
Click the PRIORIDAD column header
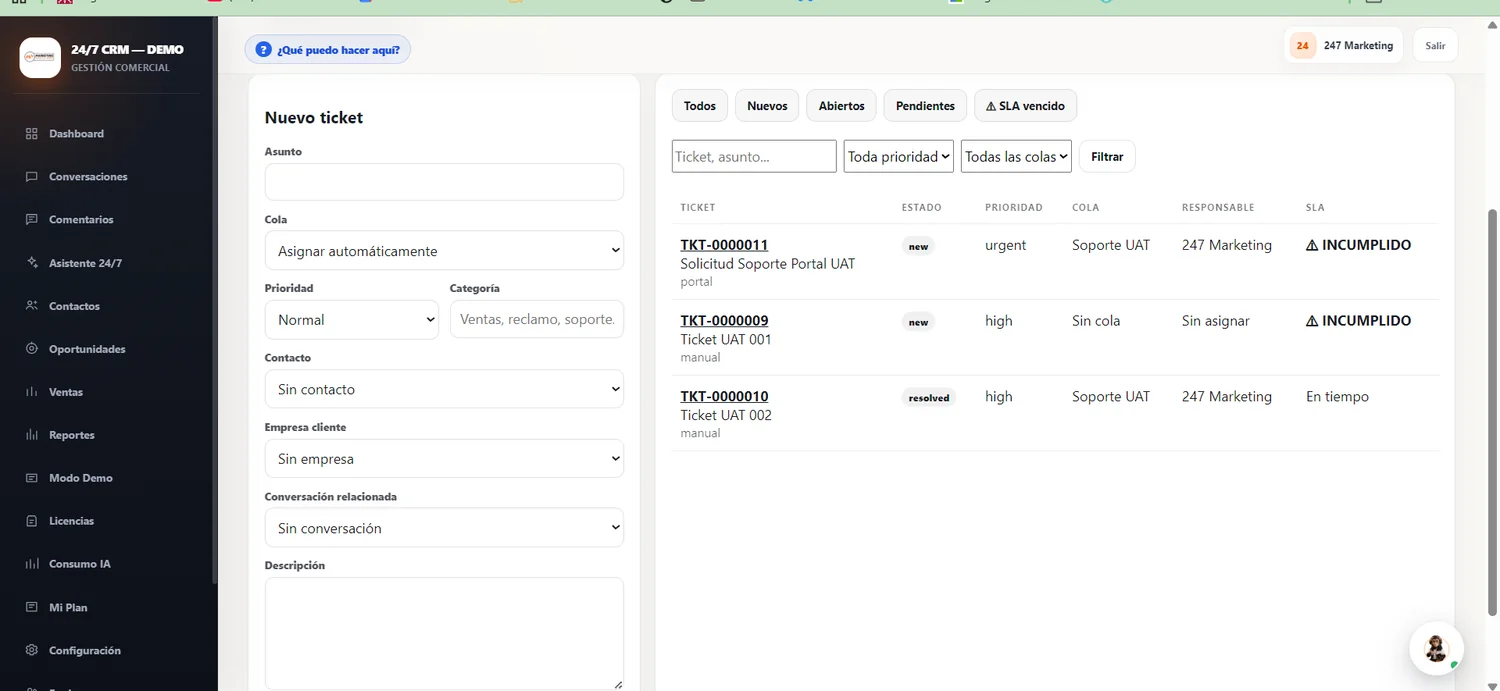[1013, 208]
